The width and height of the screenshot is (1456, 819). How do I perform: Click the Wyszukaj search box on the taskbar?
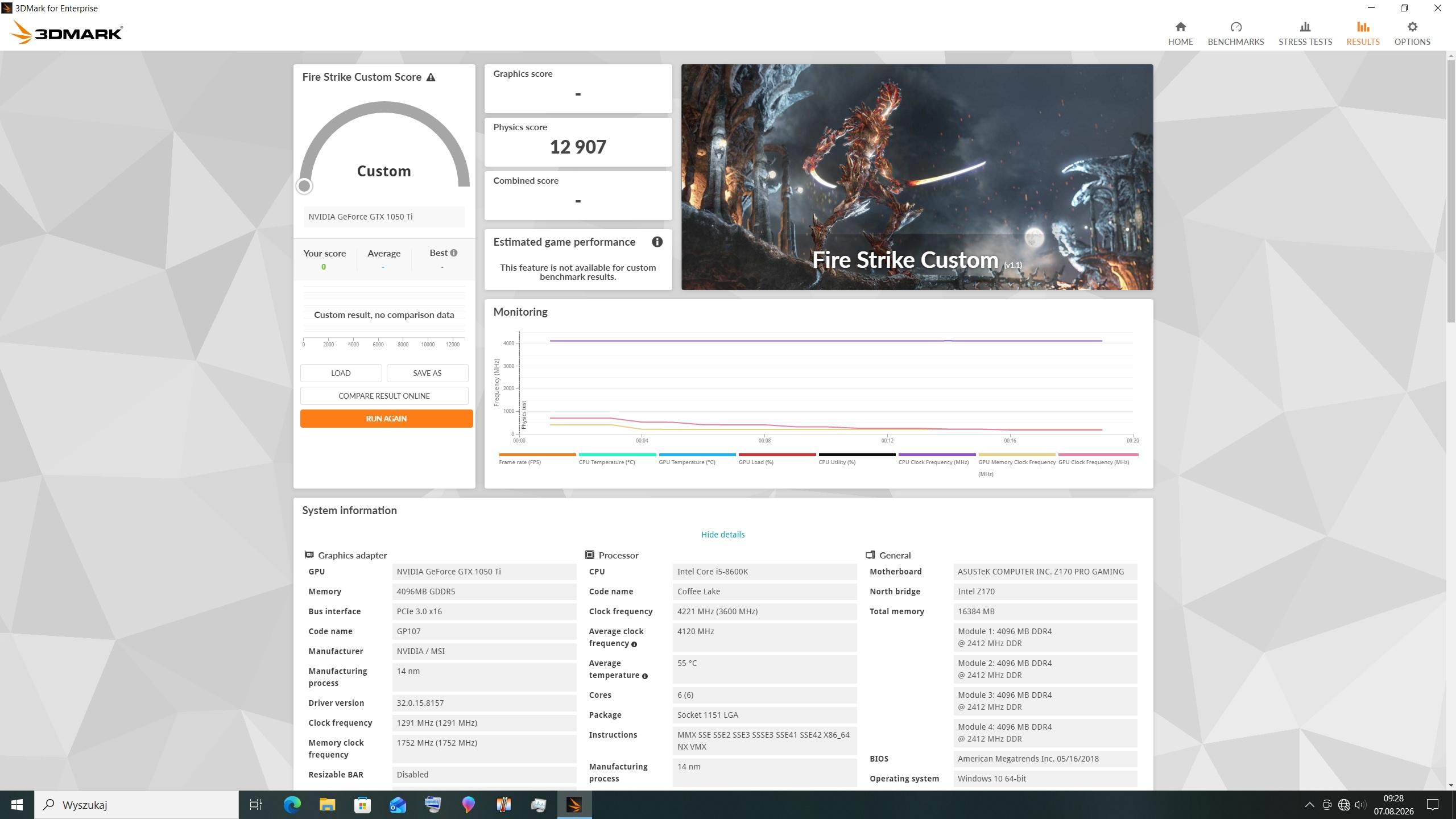click(136, 805)
